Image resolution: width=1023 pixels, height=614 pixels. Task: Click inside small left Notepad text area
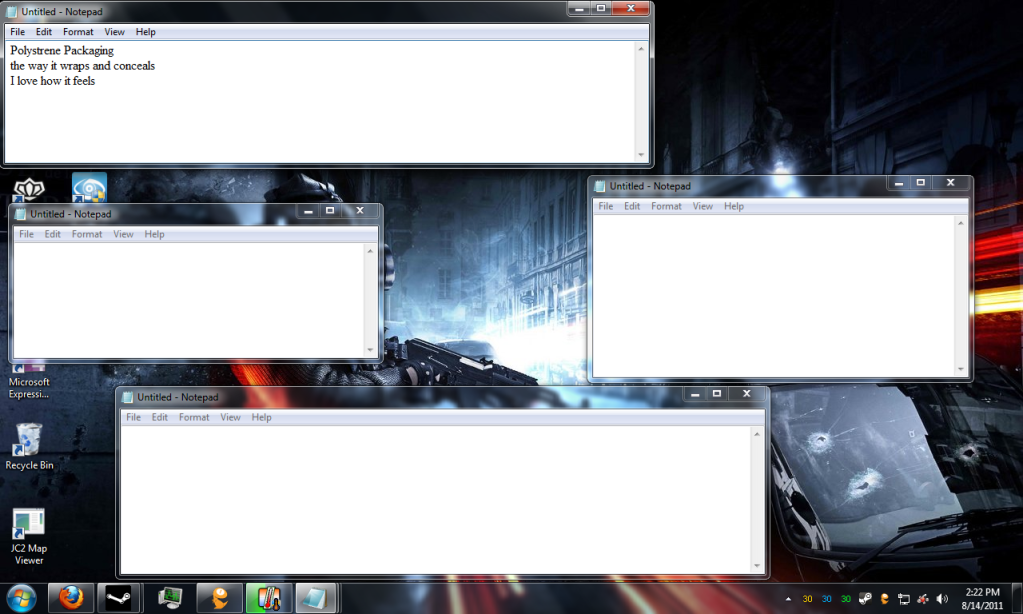point(189,300)
